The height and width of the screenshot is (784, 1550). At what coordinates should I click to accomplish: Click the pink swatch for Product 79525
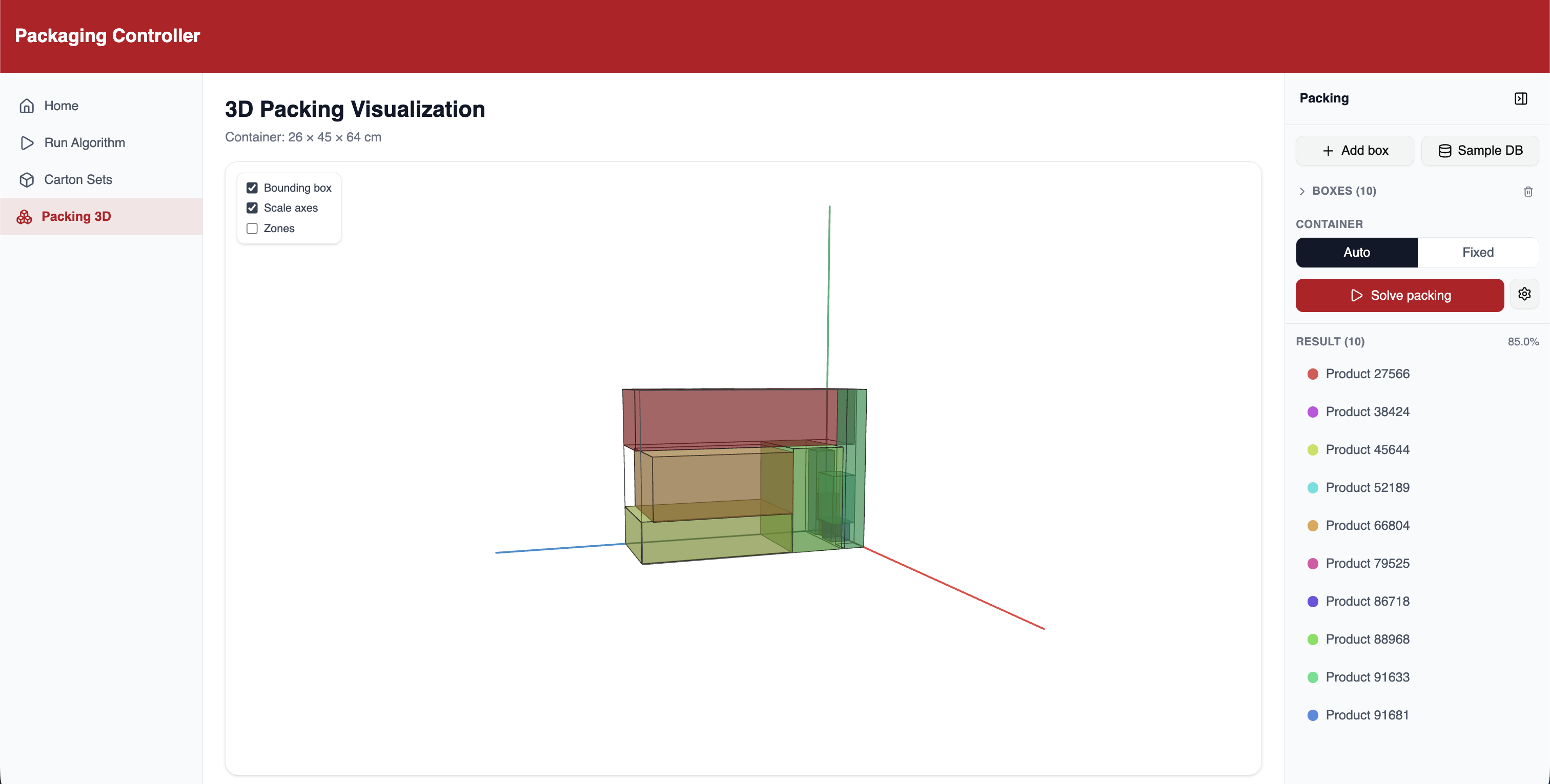pyautogui.click(x=1313, y=564)
